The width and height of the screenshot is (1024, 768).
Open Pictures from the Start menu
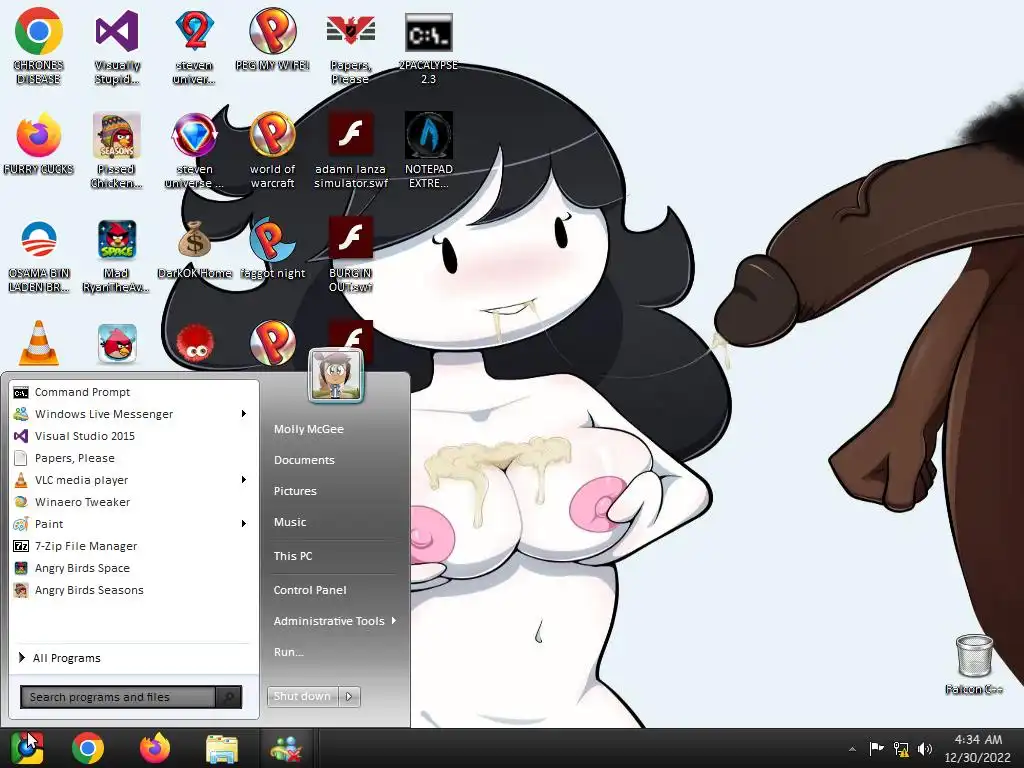pos(295,490)
